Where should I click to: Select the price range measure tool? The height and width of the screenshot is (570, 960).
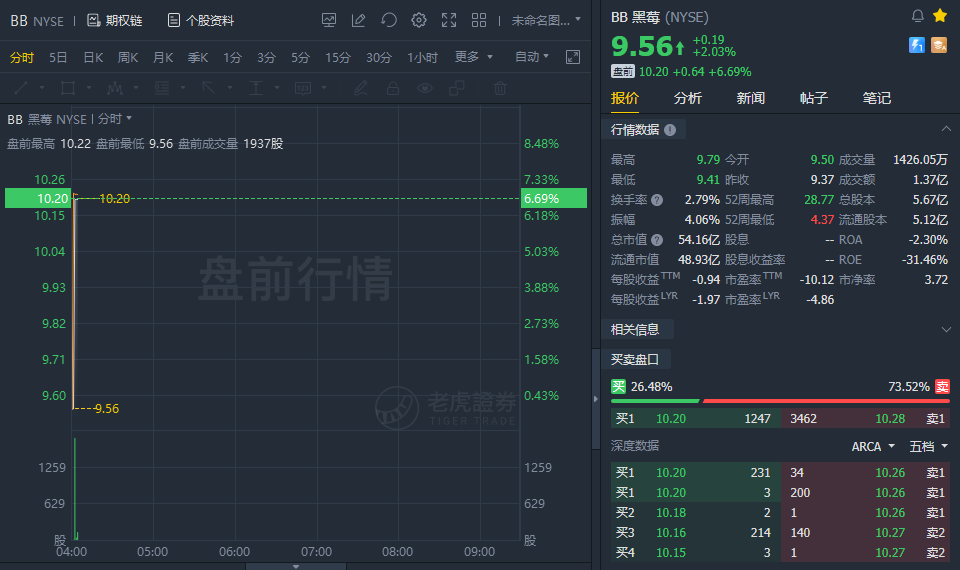(x=256, y=88)
